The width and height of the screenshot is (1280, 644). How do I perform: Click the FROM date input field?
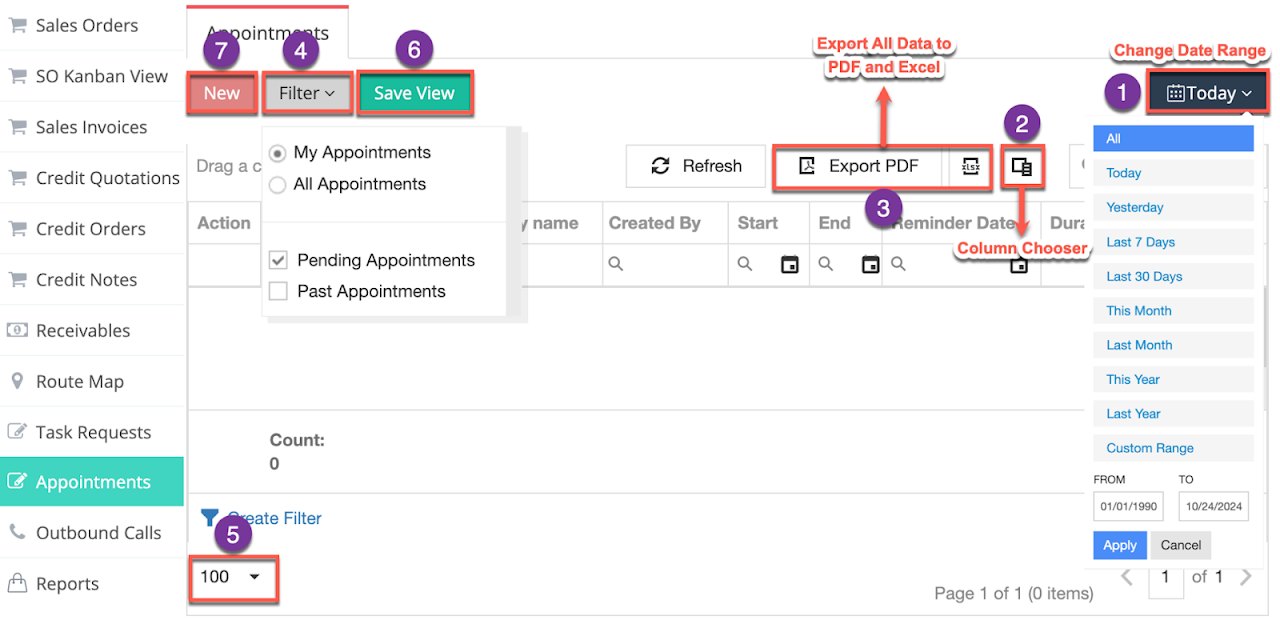1129,507
